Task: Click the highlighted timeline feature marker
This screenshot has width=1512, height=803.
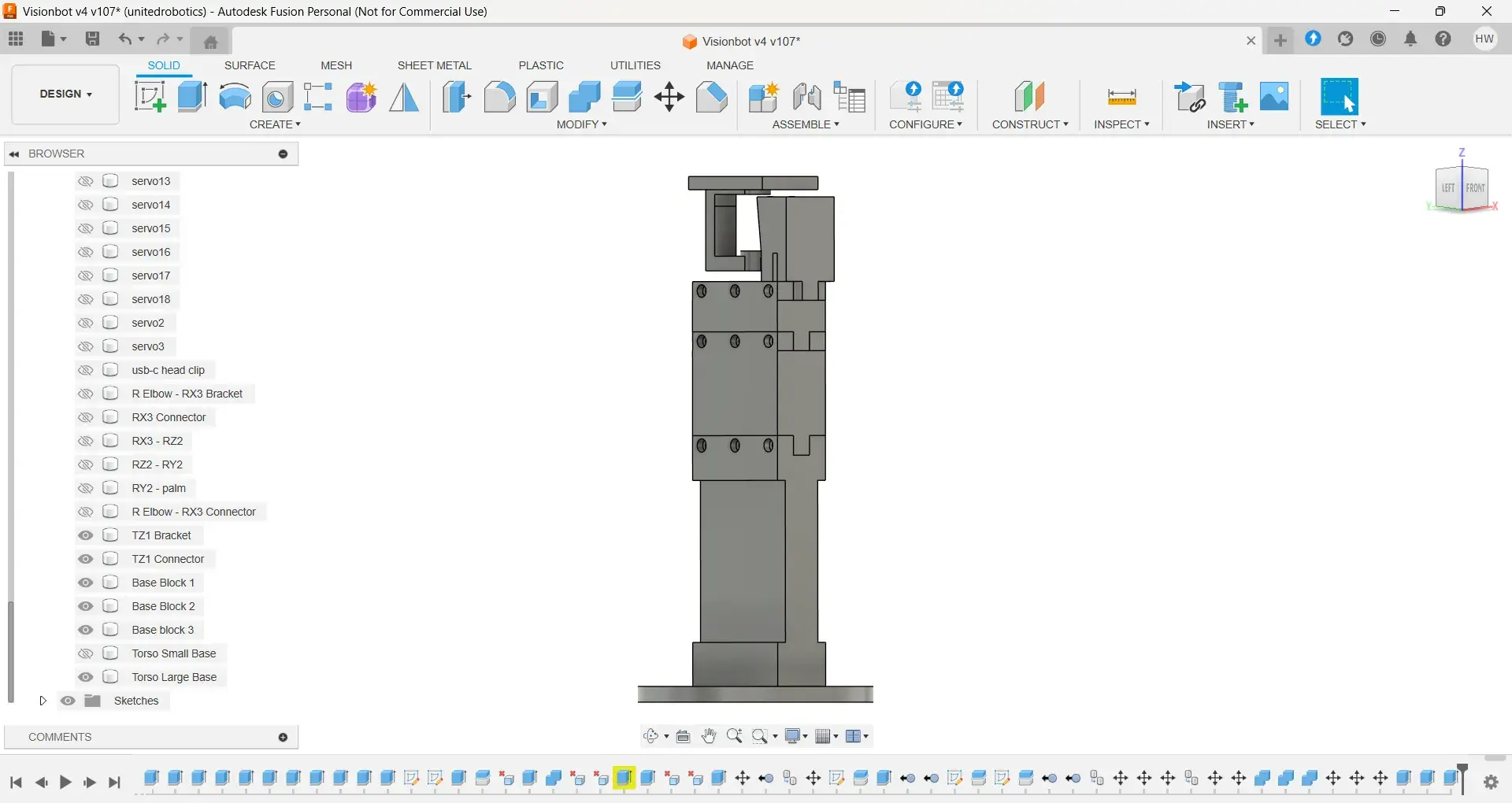Action: pyautogui.click(x=624, y=779)
